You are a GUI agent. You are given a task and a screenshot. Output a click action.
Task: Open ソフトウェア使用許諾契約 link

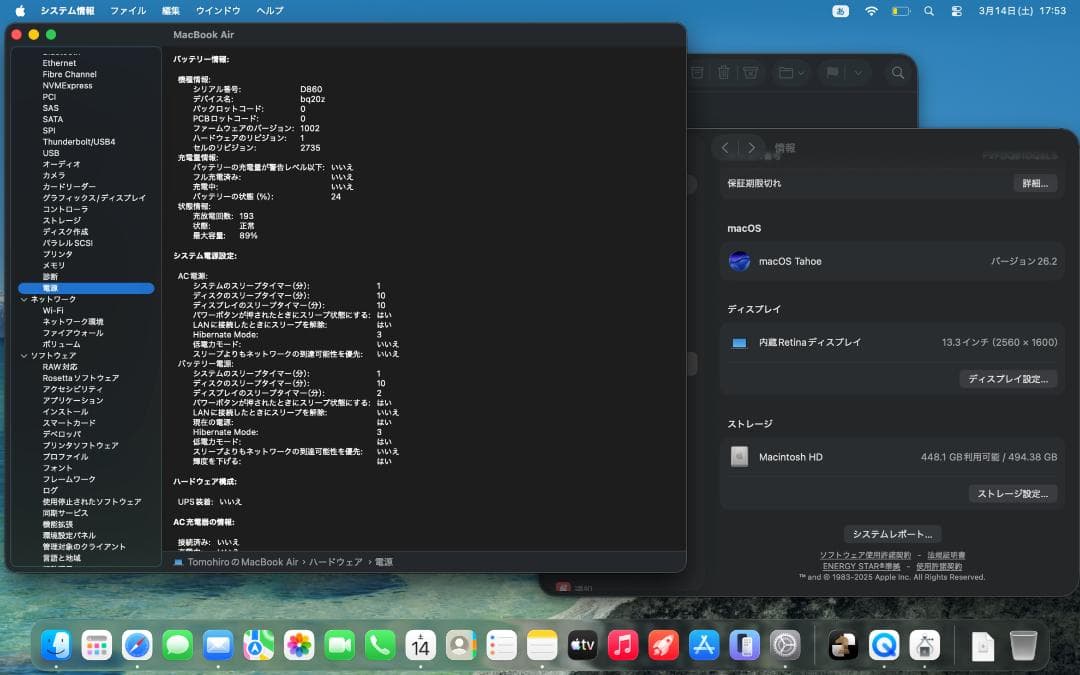pyautogui.click(x=865, y=555)
